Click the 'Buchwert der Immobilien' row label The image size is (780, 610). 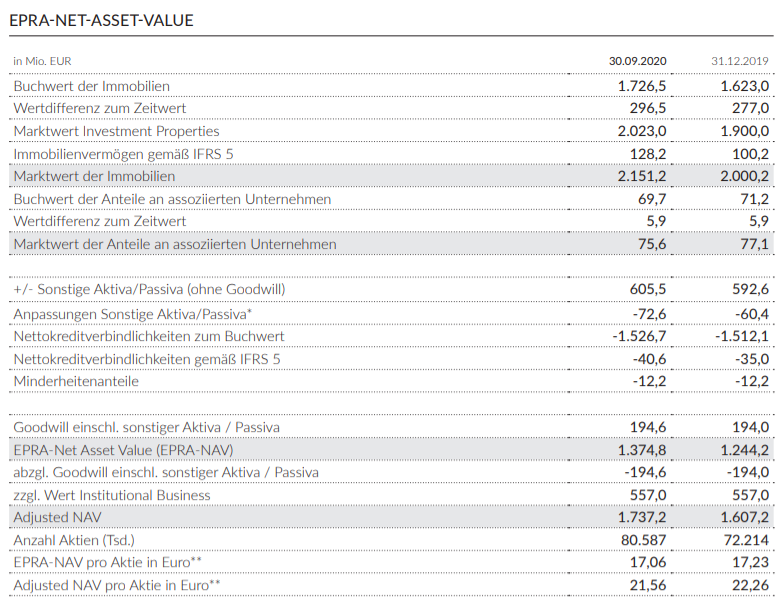pyautogui.click(x=91, y=86)
